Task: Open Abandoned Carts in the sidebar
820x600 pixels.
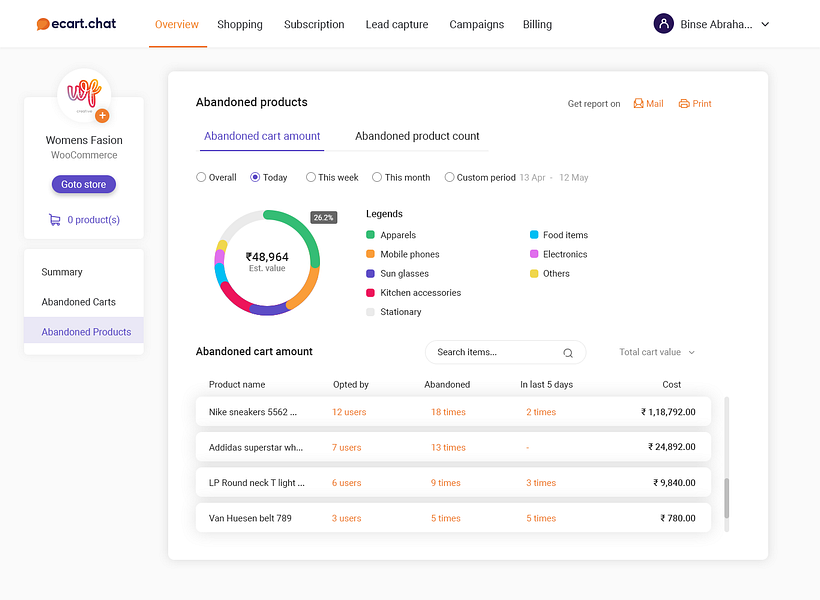Action: click(78, 302)
